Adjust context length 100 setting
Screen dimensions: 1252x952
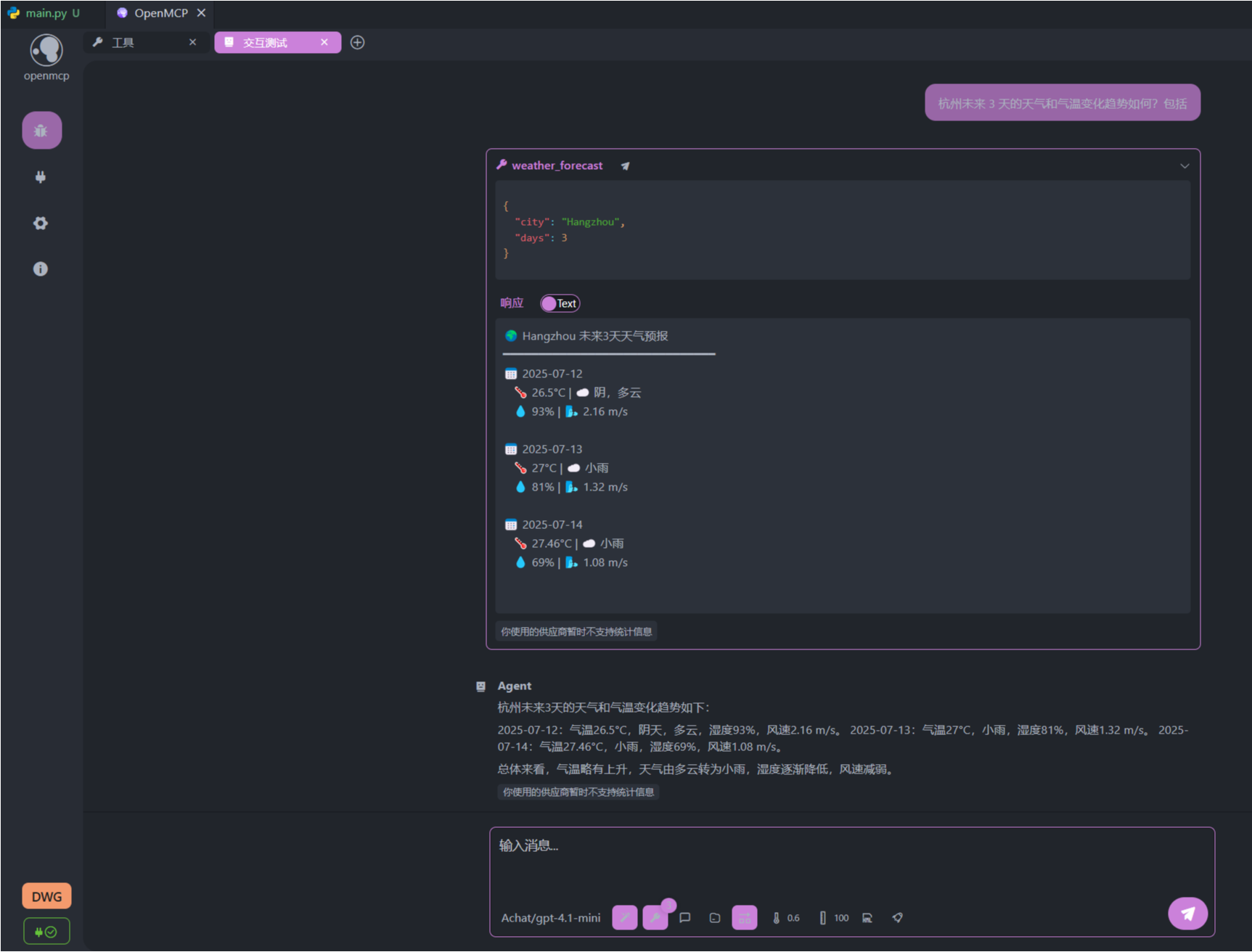(x=834, y=918)
